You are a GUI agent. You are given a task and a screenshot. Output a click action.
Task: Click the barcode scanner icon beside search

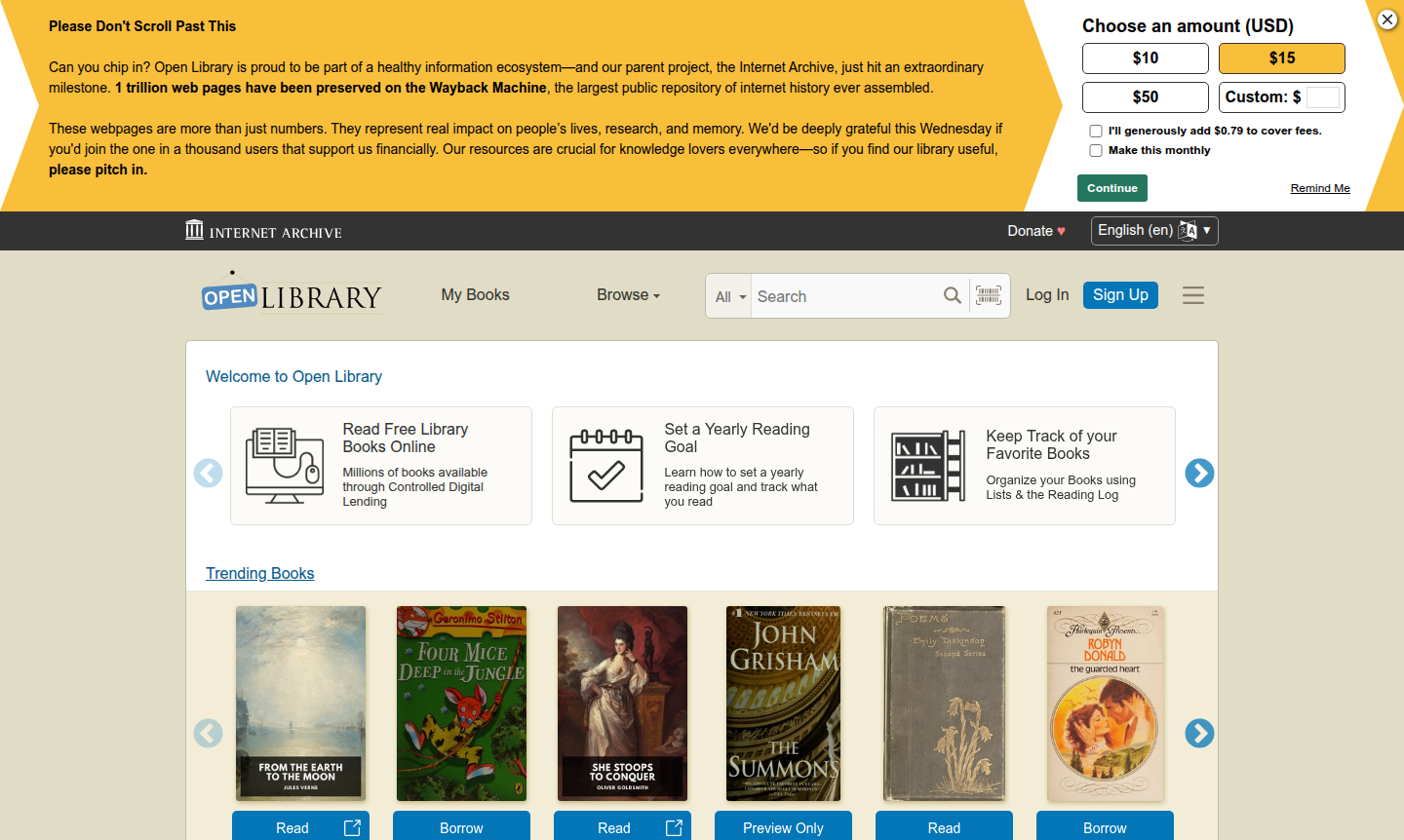[x=989, y=295]
